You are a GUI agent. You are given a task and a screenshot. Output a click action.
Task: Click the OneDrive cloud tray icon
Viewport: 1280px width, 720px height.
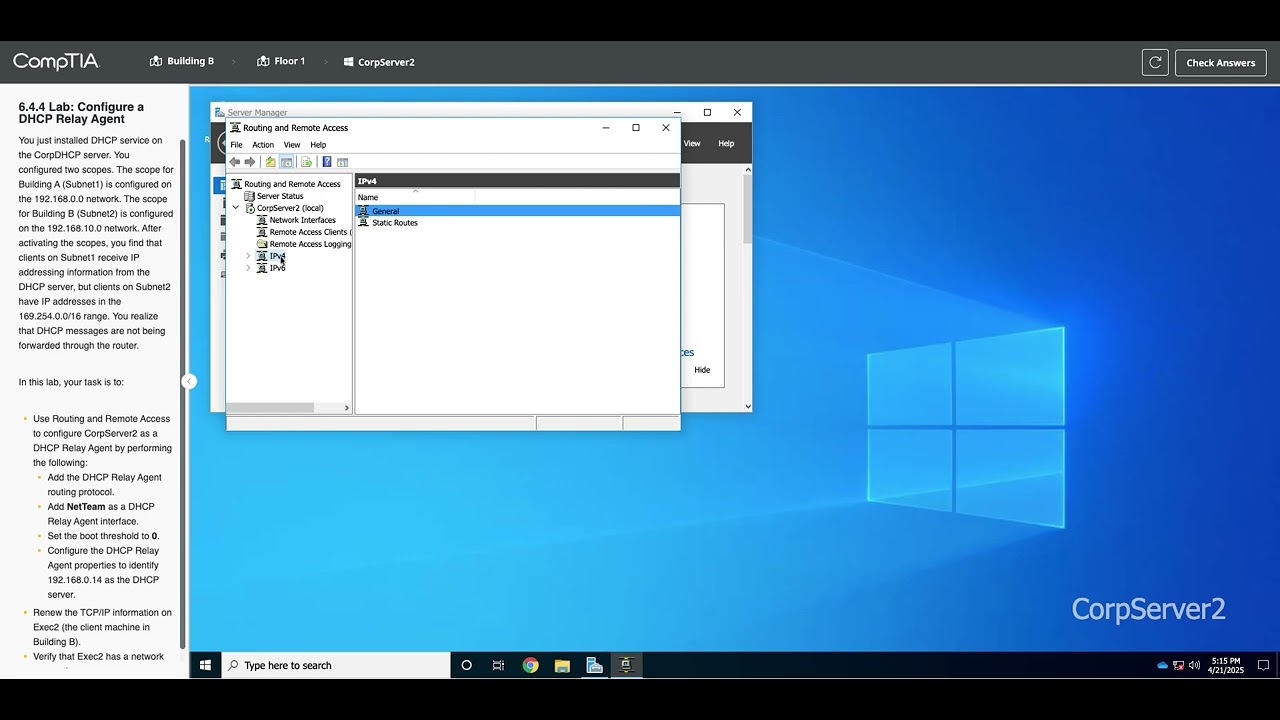pyautogui.click(x=1162, y=665)
